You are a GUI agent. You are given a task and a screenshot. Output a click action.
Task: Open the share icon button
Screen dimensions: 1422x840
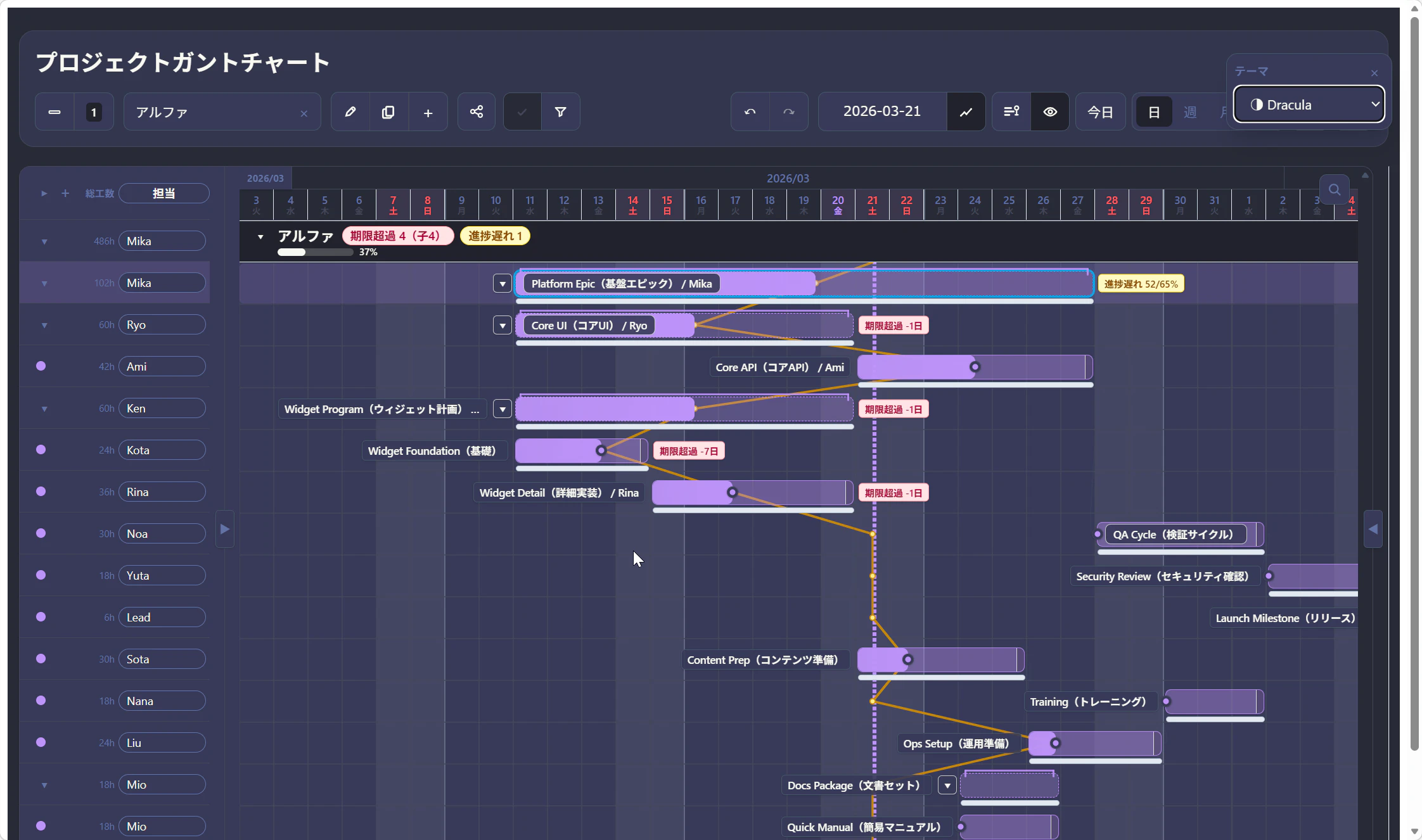476,112
